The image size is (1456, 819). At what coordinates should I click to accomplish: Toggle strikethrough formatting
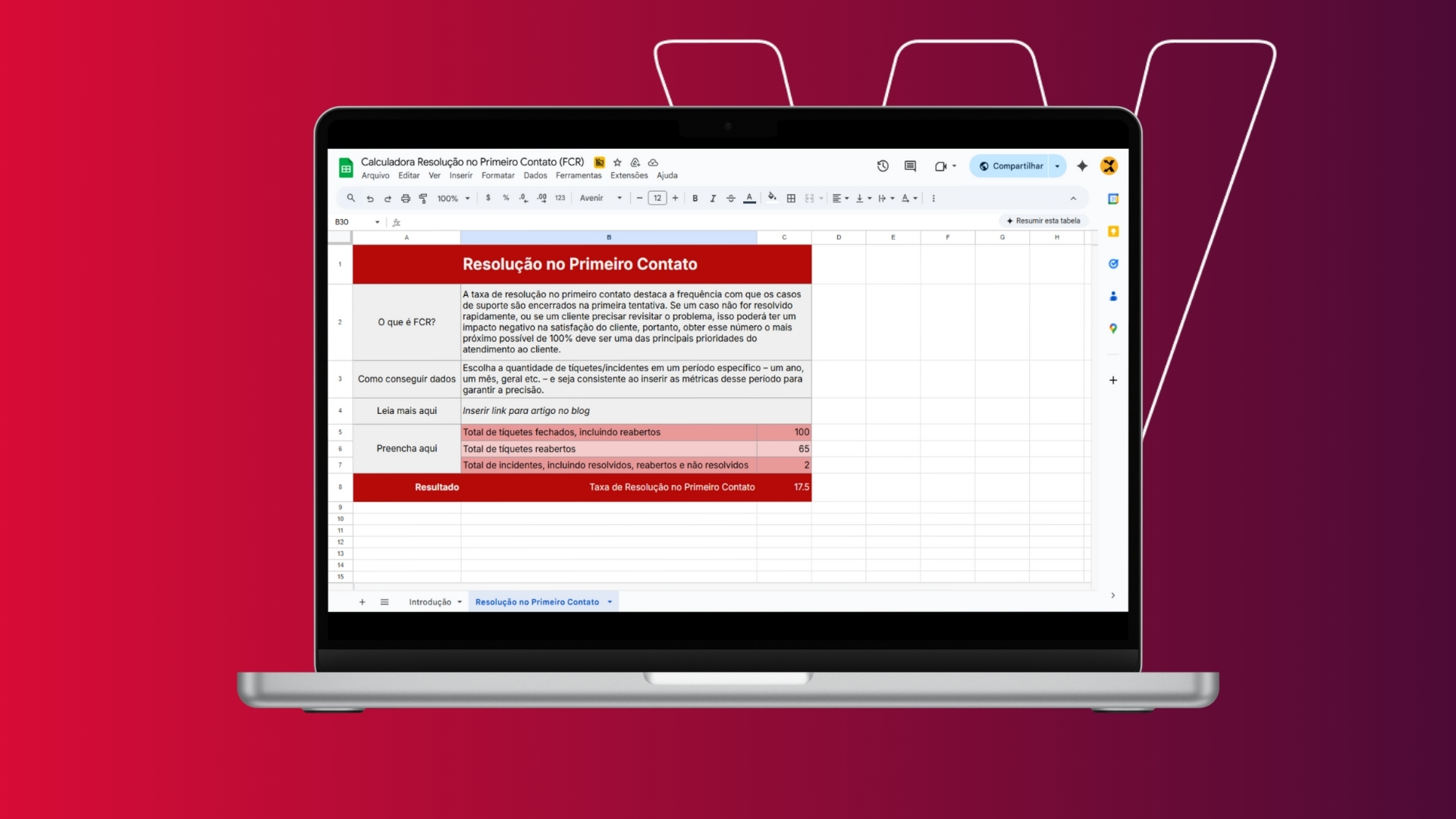coord(731,199)
